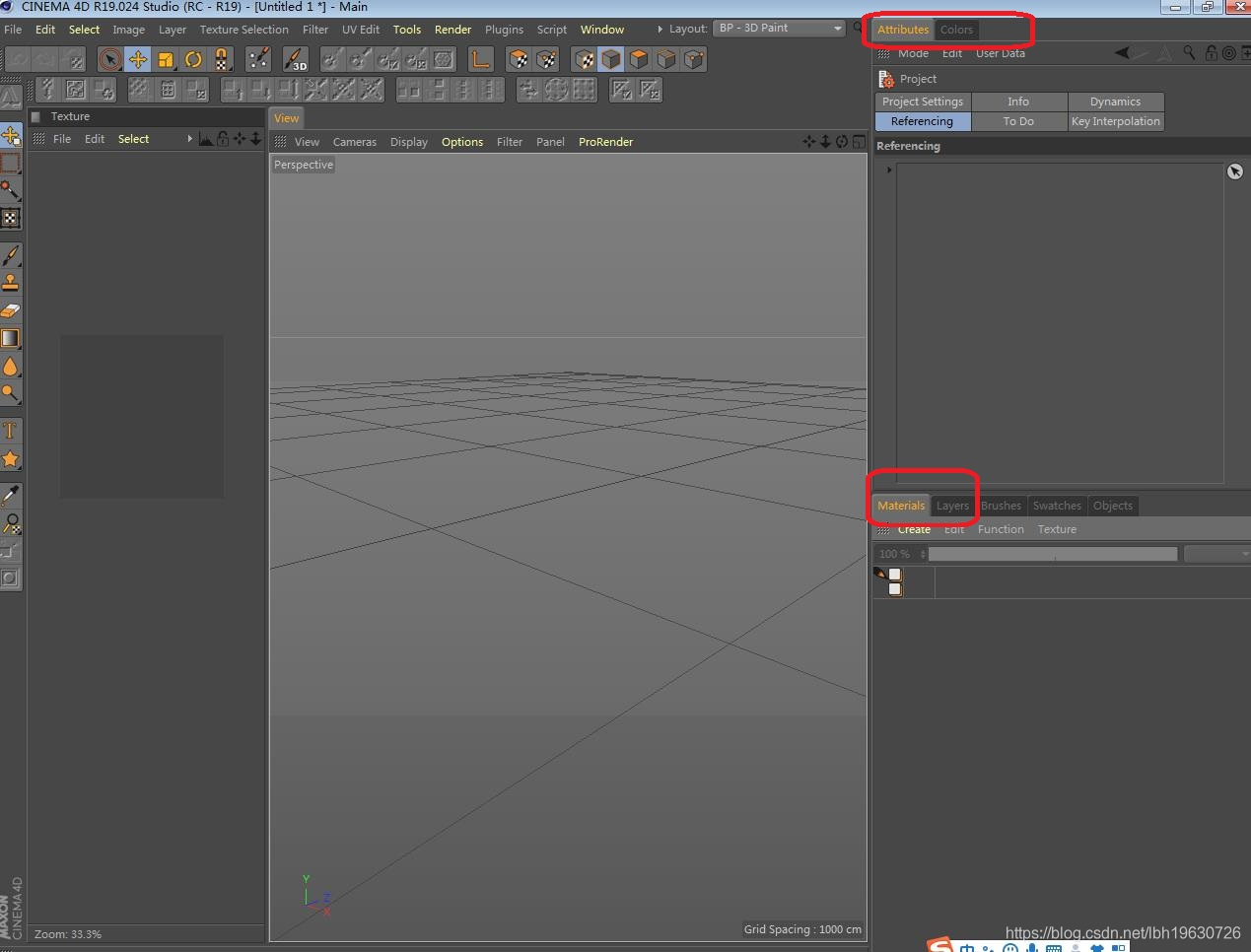Open the Create menu in Materials
Image resolution: width=1251 pixels, height=952 pixels.
click(914, 529)
